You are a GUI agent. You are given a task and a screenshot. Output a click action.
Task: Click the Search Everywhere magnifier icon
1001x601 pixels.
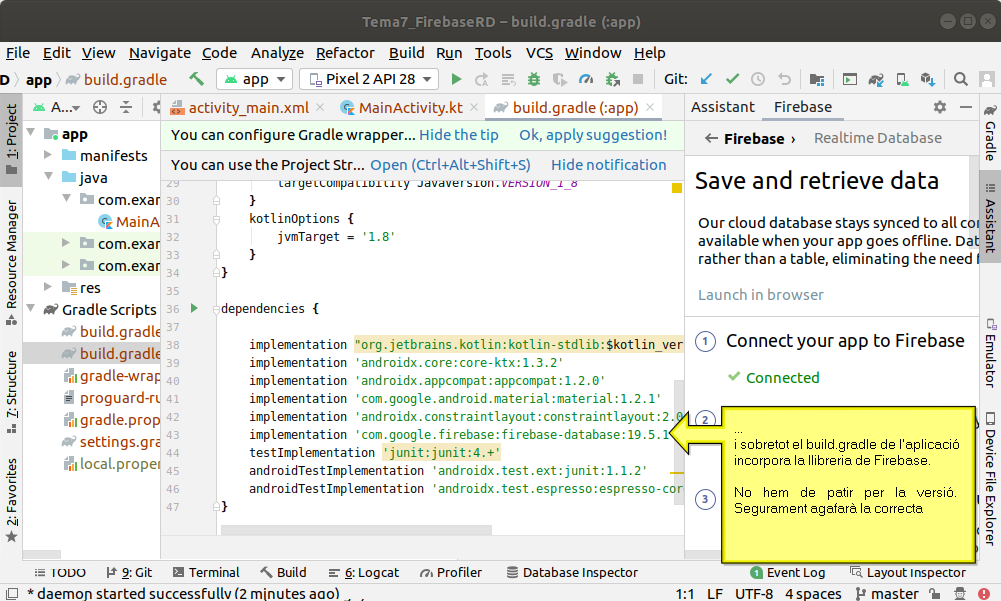tap(960, 79)
